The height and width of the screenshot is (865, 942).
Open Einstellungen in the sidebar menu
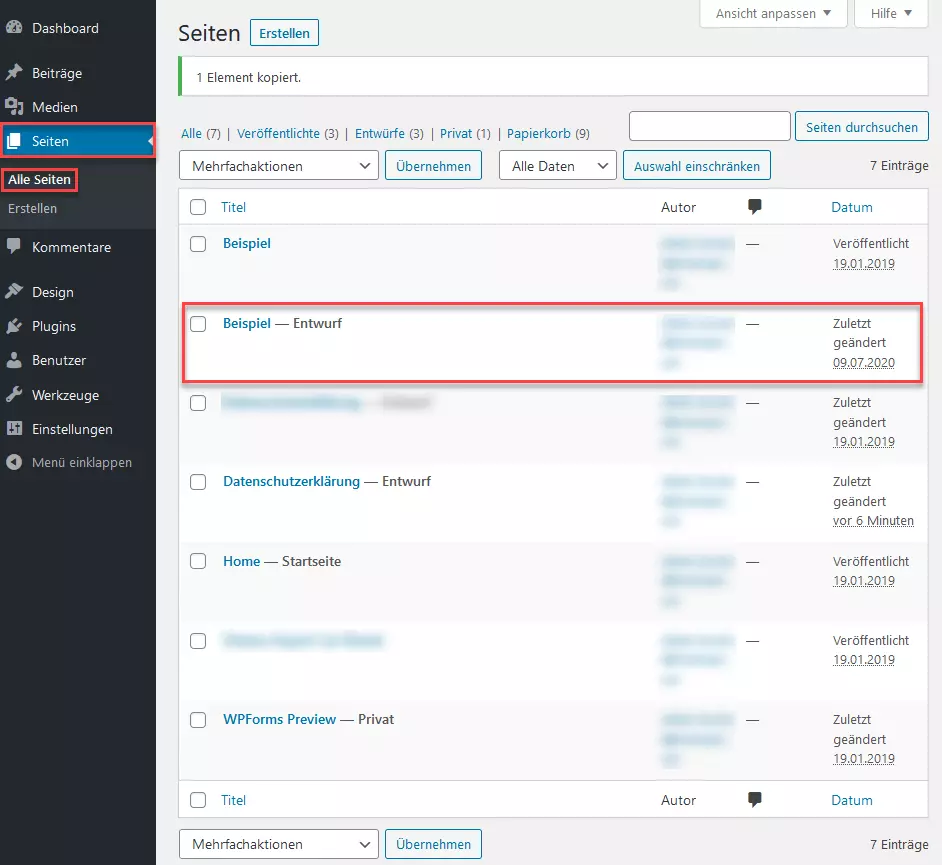pyautogui.click(x=72, y=429)
